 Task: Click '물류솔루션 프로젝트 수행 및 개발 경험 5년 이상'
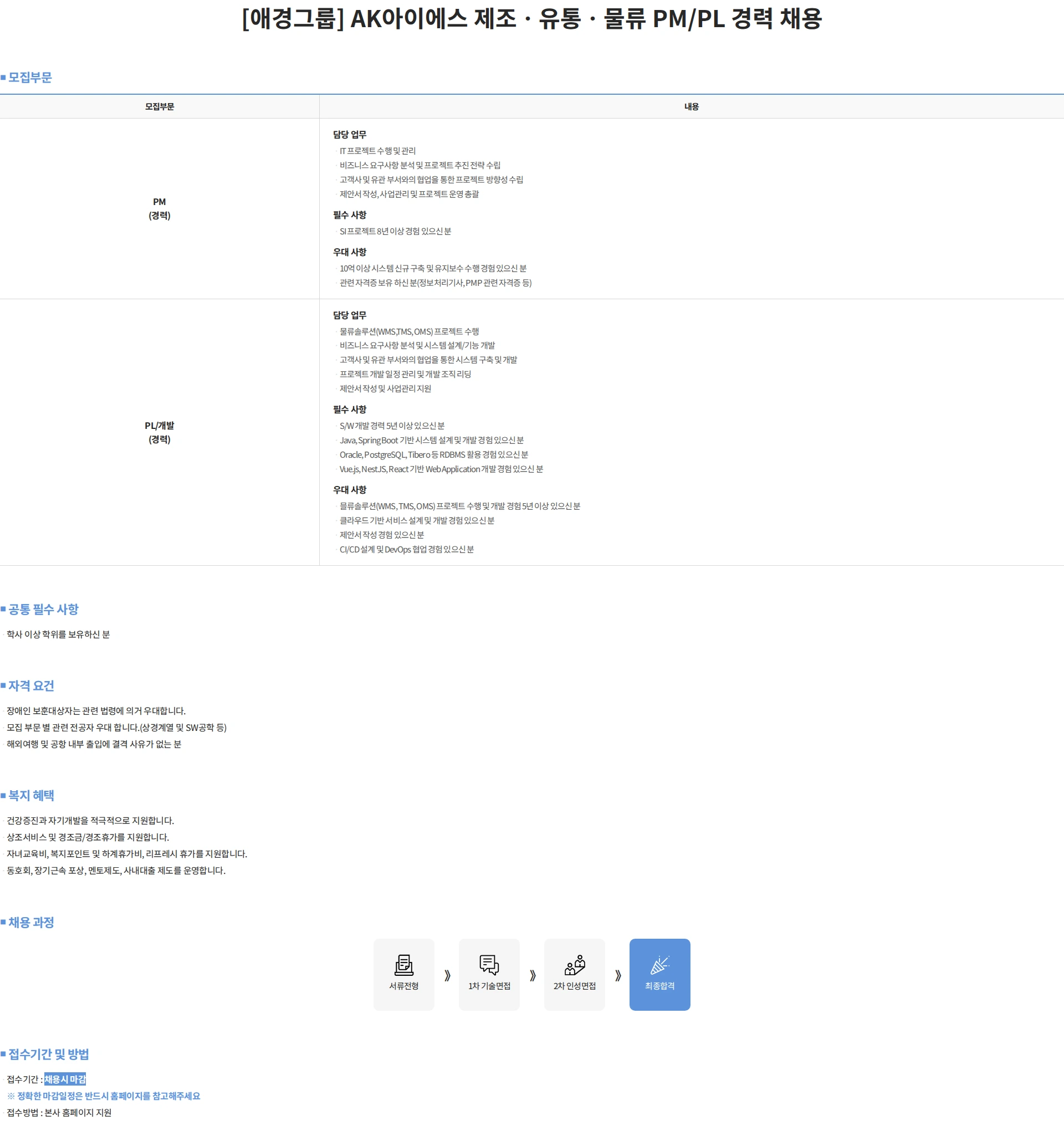coord(460,506)
